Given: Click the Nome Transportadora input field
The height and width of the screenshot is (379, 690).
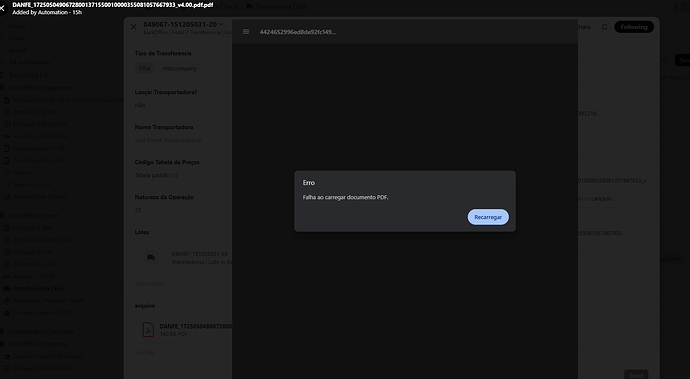Looking at the screenshot, I should [168, 140].
